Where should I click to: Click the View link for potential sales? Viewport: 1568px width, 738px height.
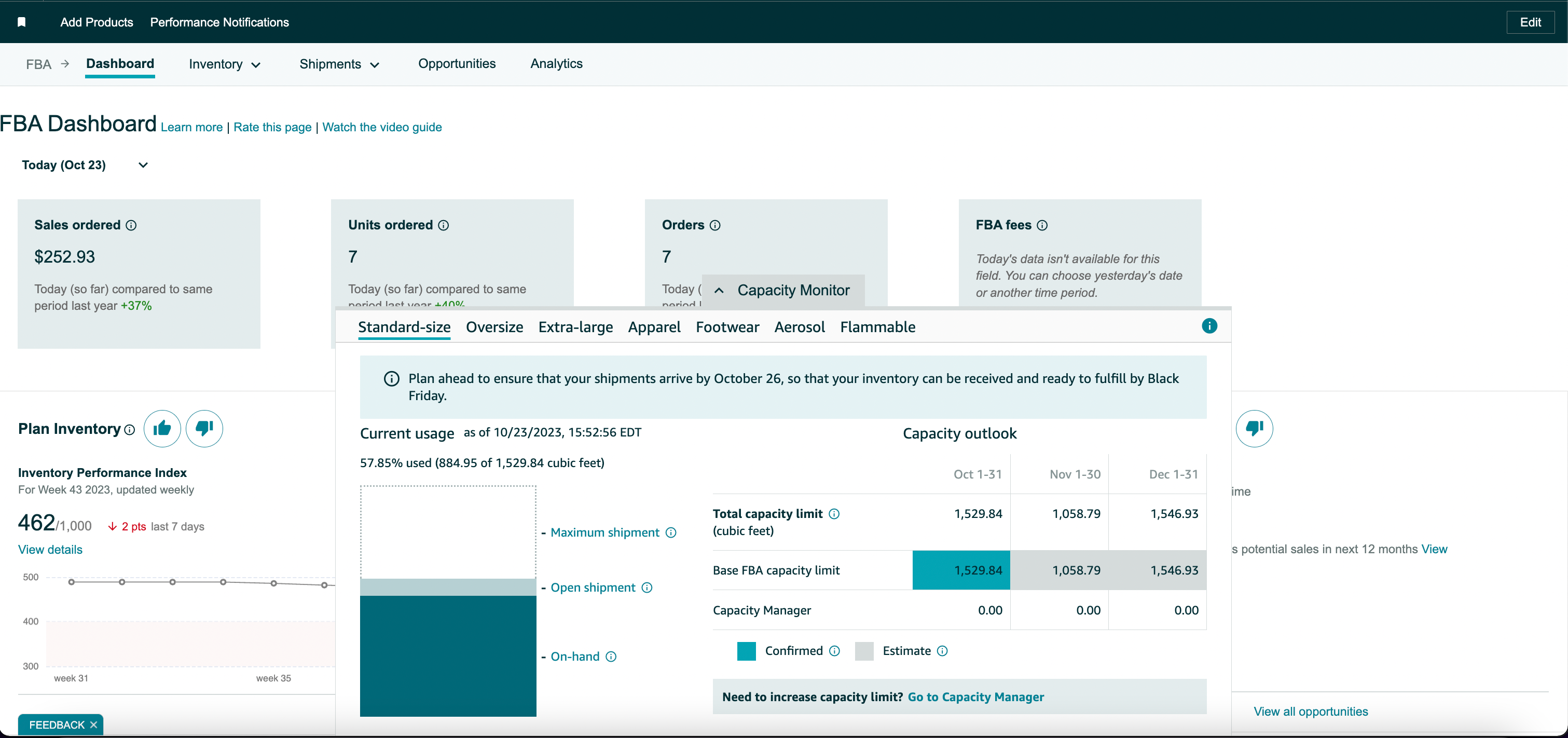click(1434, 549)
